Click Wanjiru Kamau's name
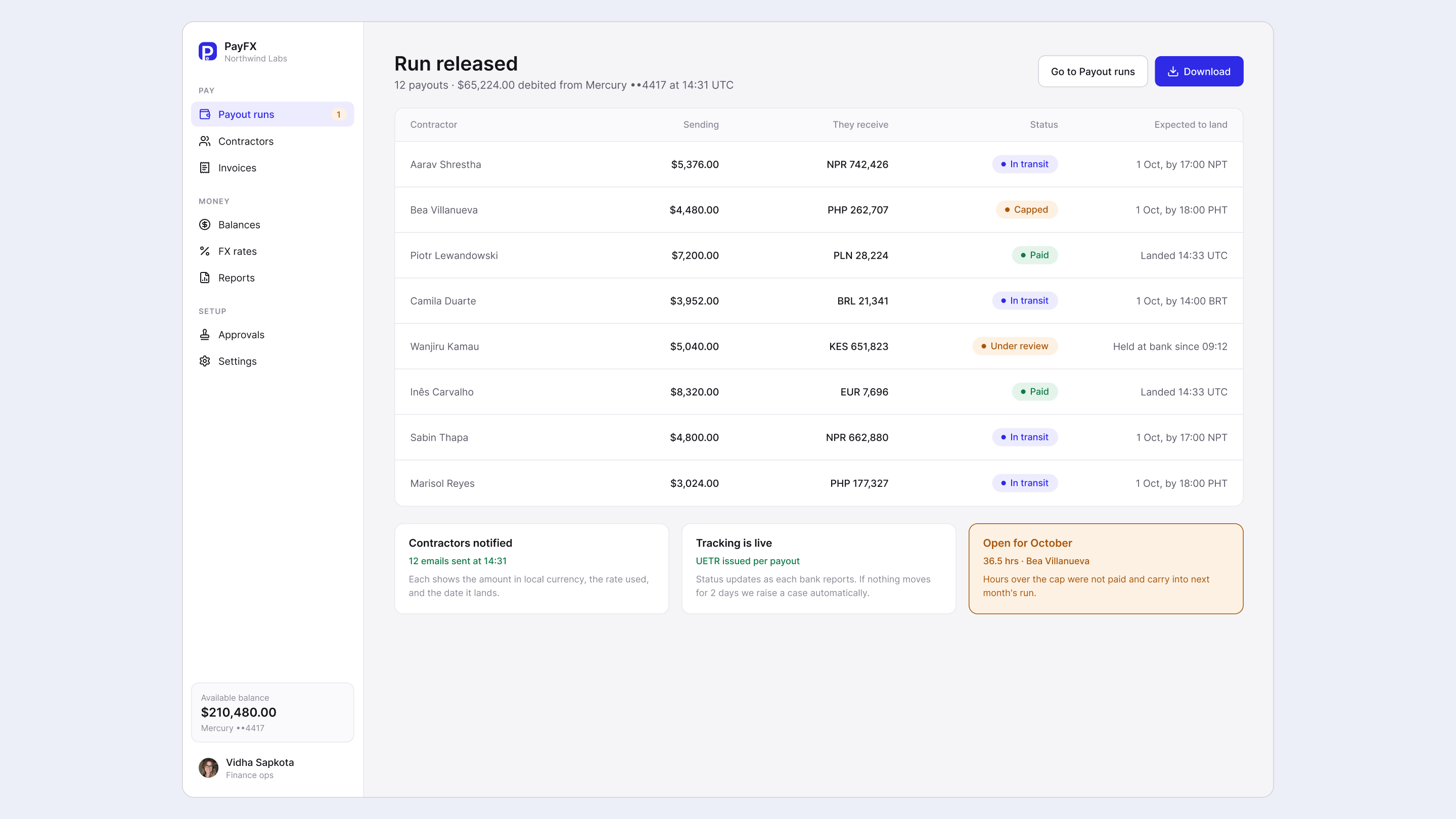The width and height of the screenshot is (1456, 819). tap(444, 346)
